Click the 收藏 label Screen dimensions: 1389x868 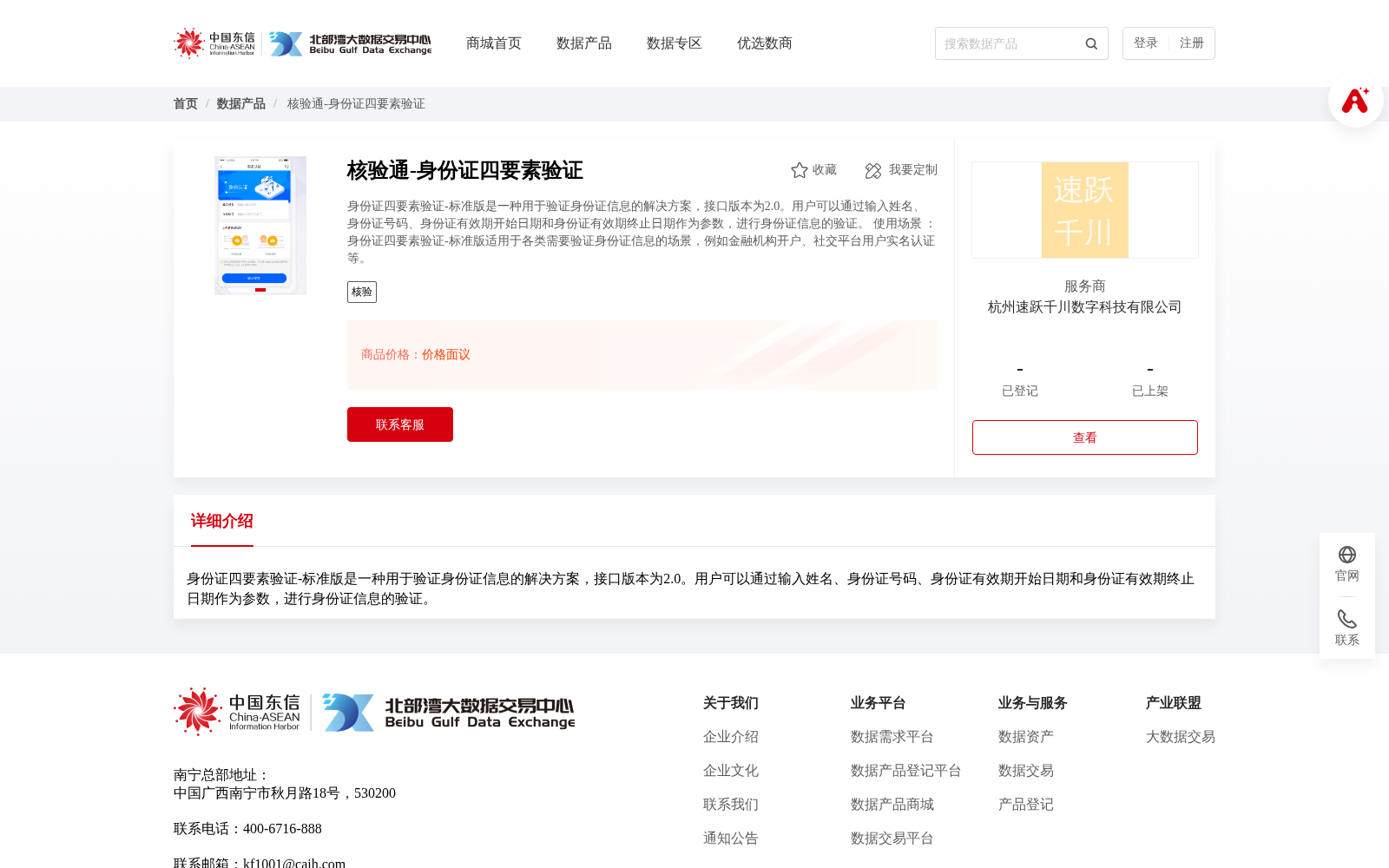click(x=825, y=170)
